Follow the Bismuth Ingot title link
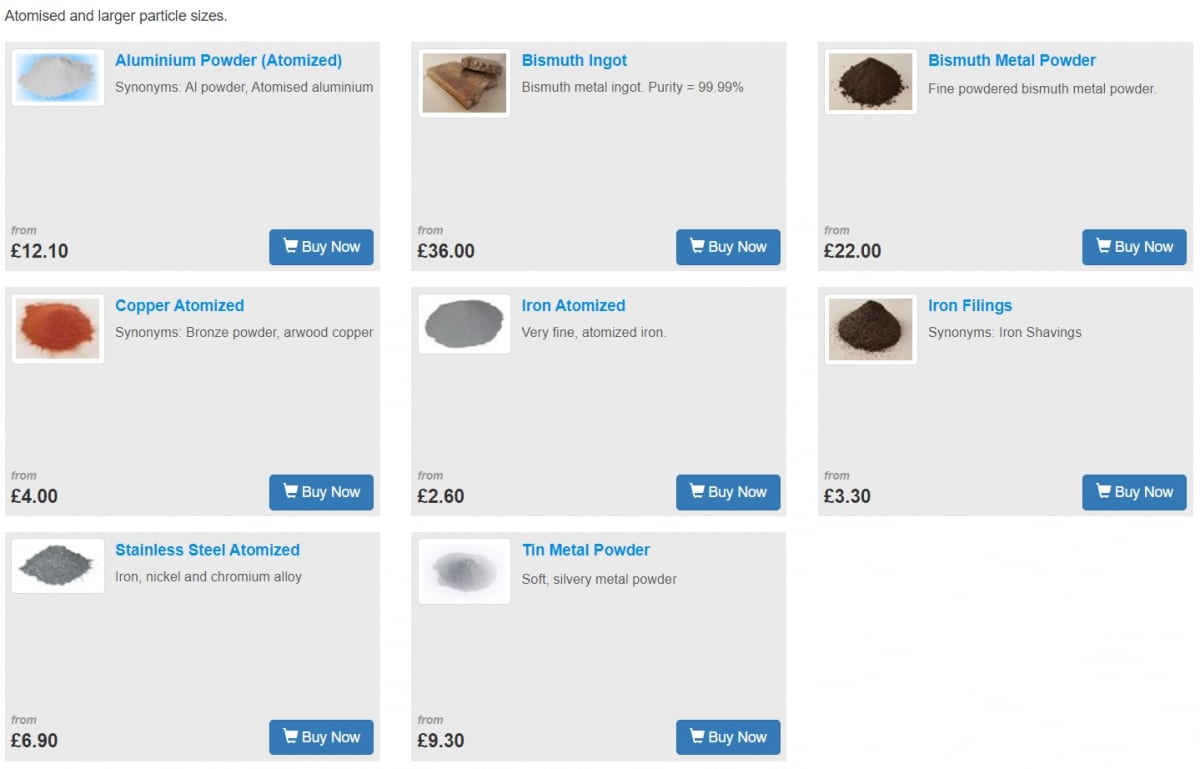Viewport: 1200px width, 769px height. click(574, 60)
